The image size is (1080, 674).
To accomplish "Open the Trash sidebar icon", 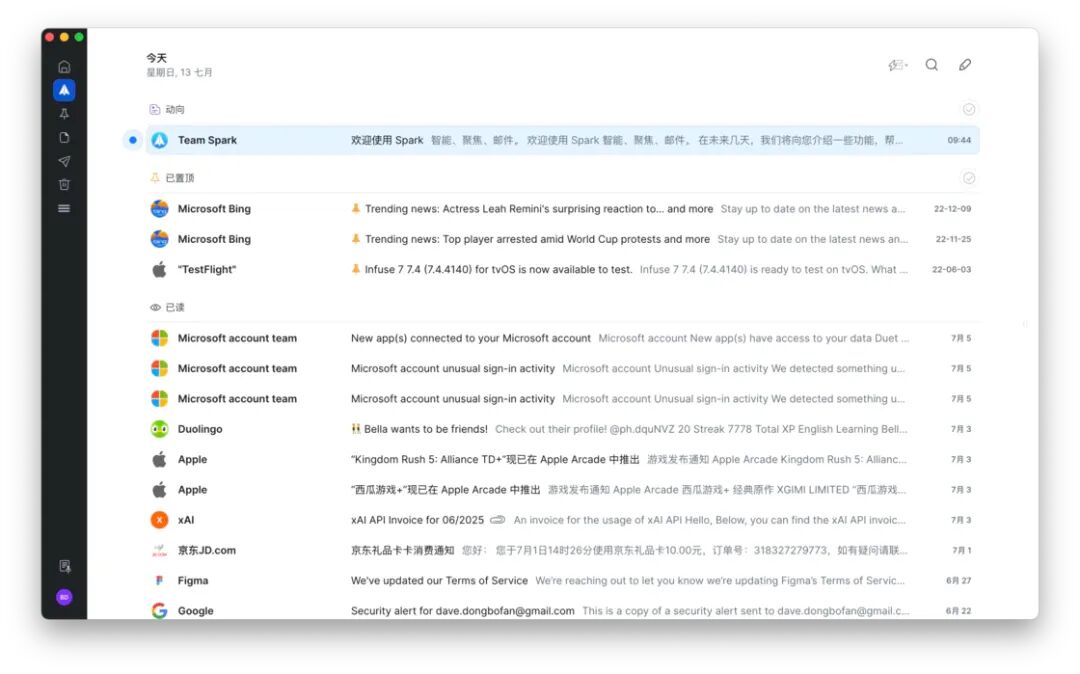I will (x=64, y=185).
